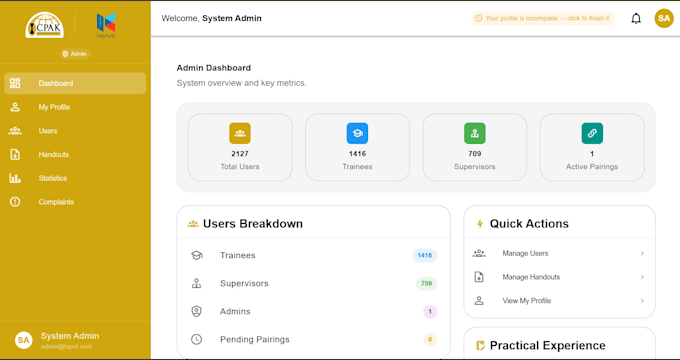Click the blue Trainees graduation cap icon
Screen dimensions: 680x360
[x=357, y=133]
